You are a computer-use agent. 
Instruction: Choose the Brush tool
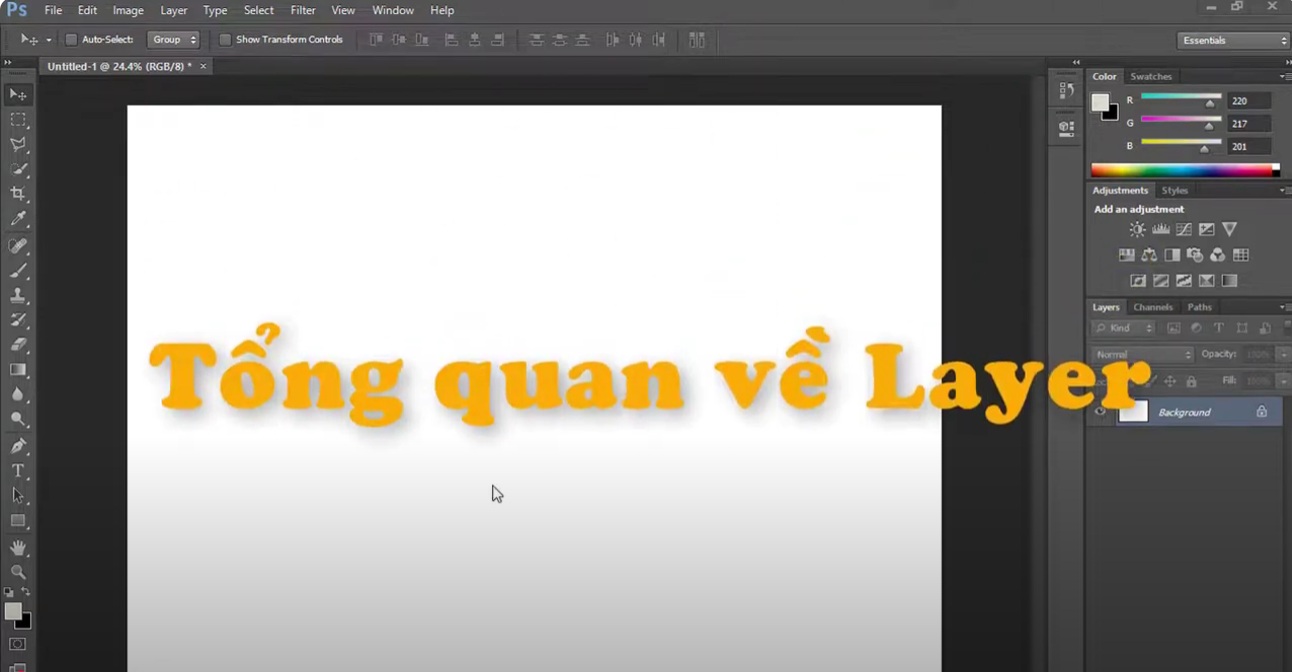click(18, 271)
